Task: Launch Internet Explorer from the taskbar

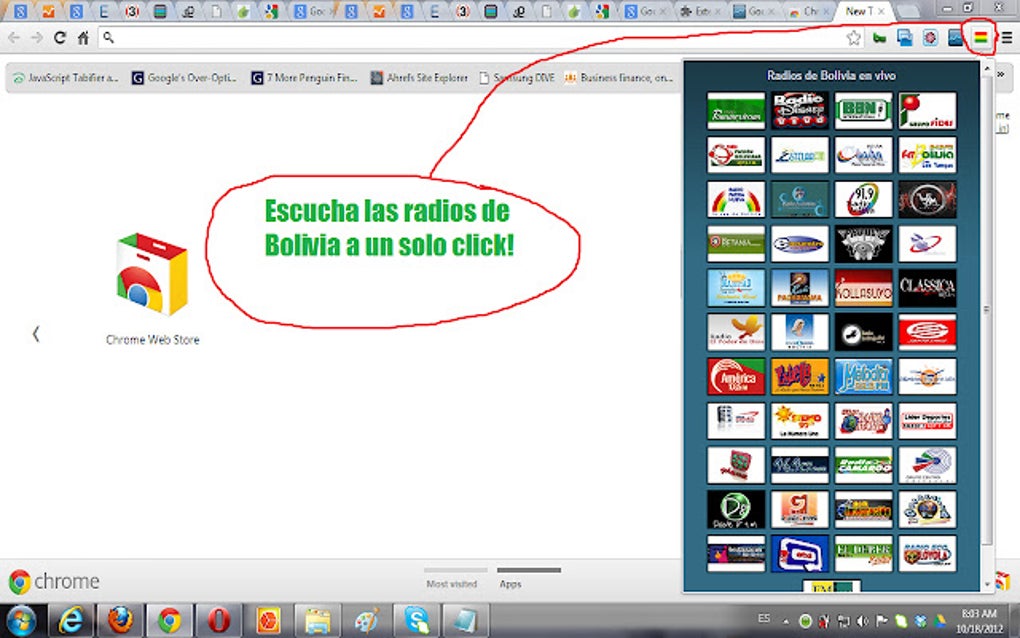Action: pyautogui.click(x=71, y=621)
